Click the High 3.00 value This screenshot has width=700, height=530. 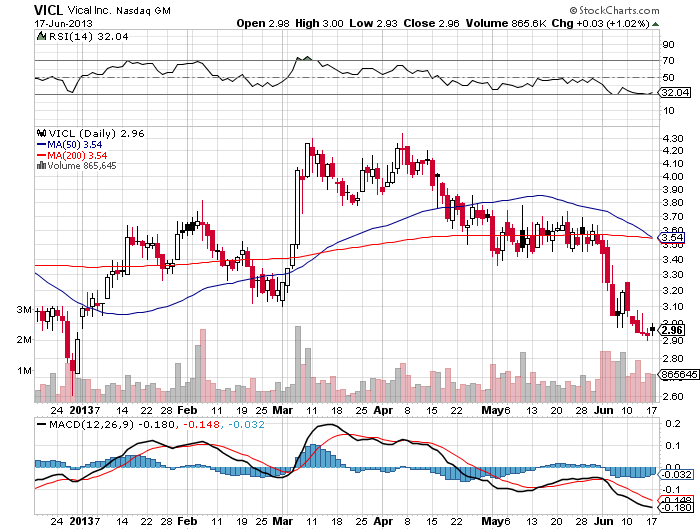coord(319,23)
